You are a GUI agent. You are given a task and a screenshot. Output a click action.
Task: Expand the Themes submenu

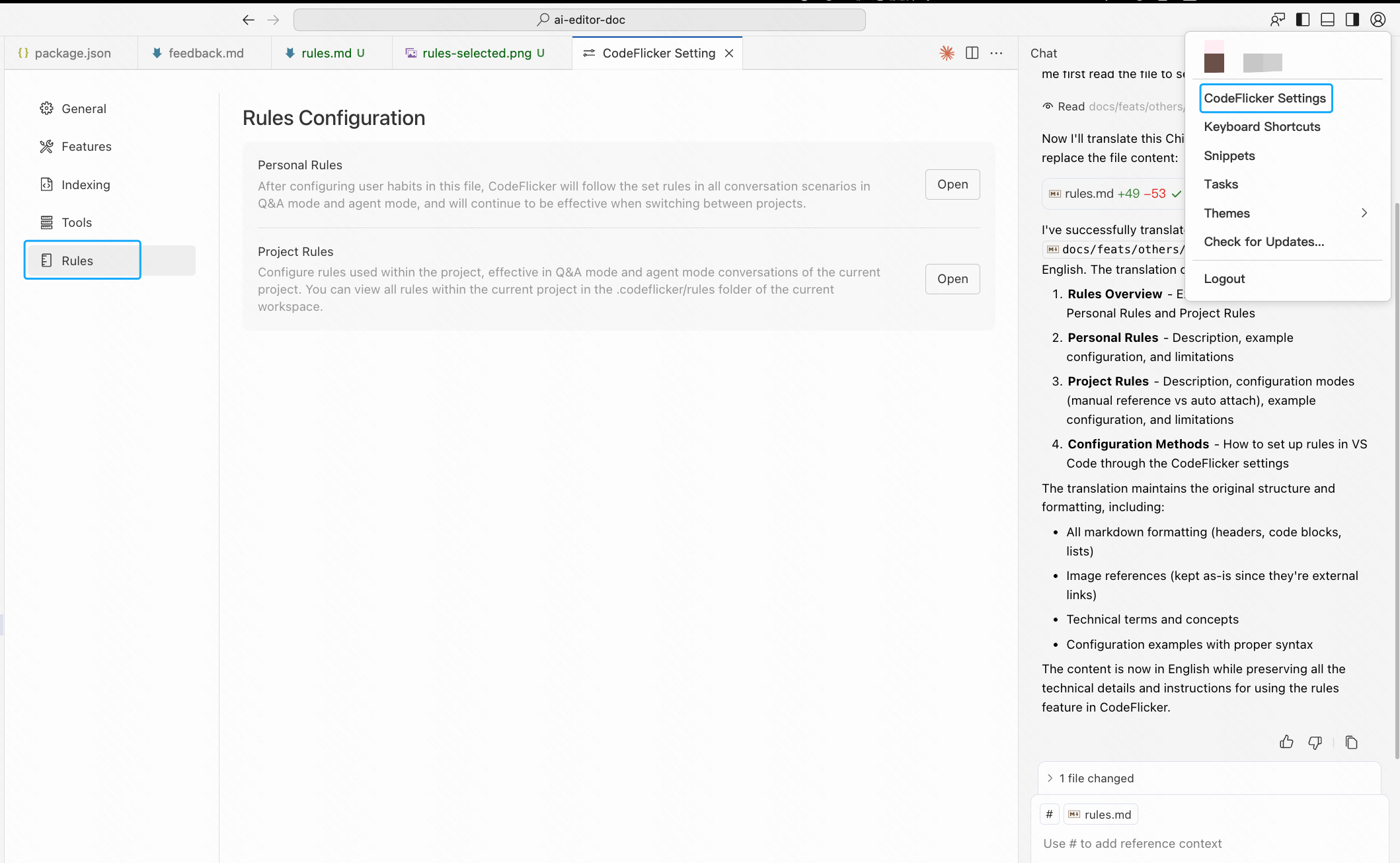point(1288,213)
